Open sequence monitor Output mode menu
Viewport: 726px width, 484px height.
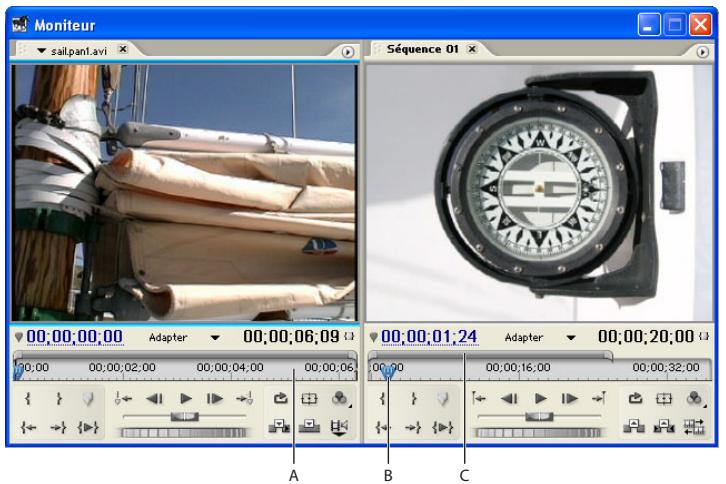pos(694,397)
